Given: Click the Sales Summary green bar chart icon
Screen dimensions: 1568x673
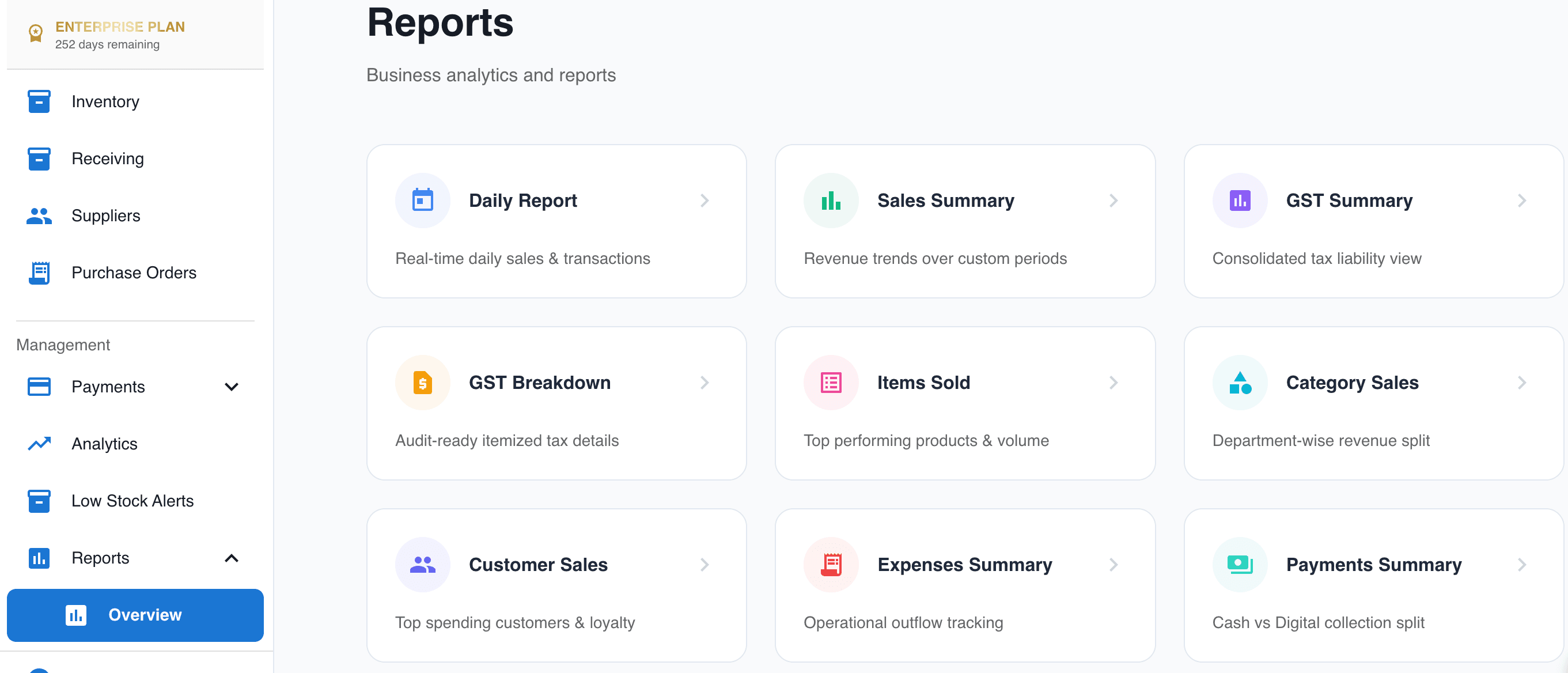Looking at the screenshot, I should point(831,201).
